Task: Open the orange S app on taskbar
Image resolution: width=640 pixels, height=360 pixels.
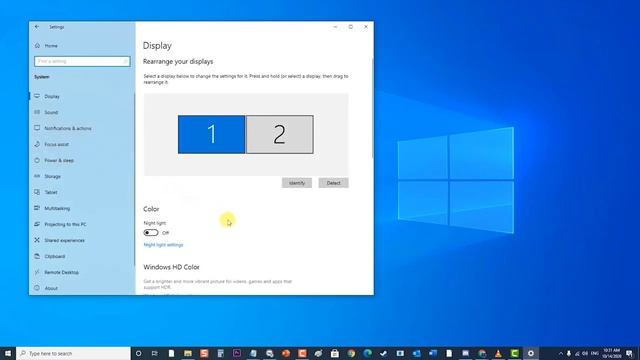Action: (x=204, y=353)
